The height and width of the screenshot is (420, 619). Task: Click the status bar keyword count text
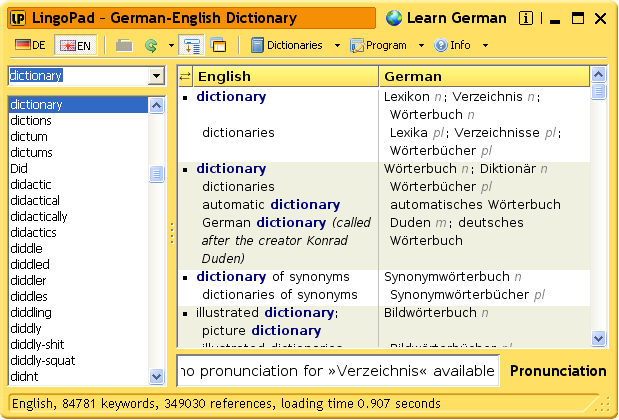[109, 404]
